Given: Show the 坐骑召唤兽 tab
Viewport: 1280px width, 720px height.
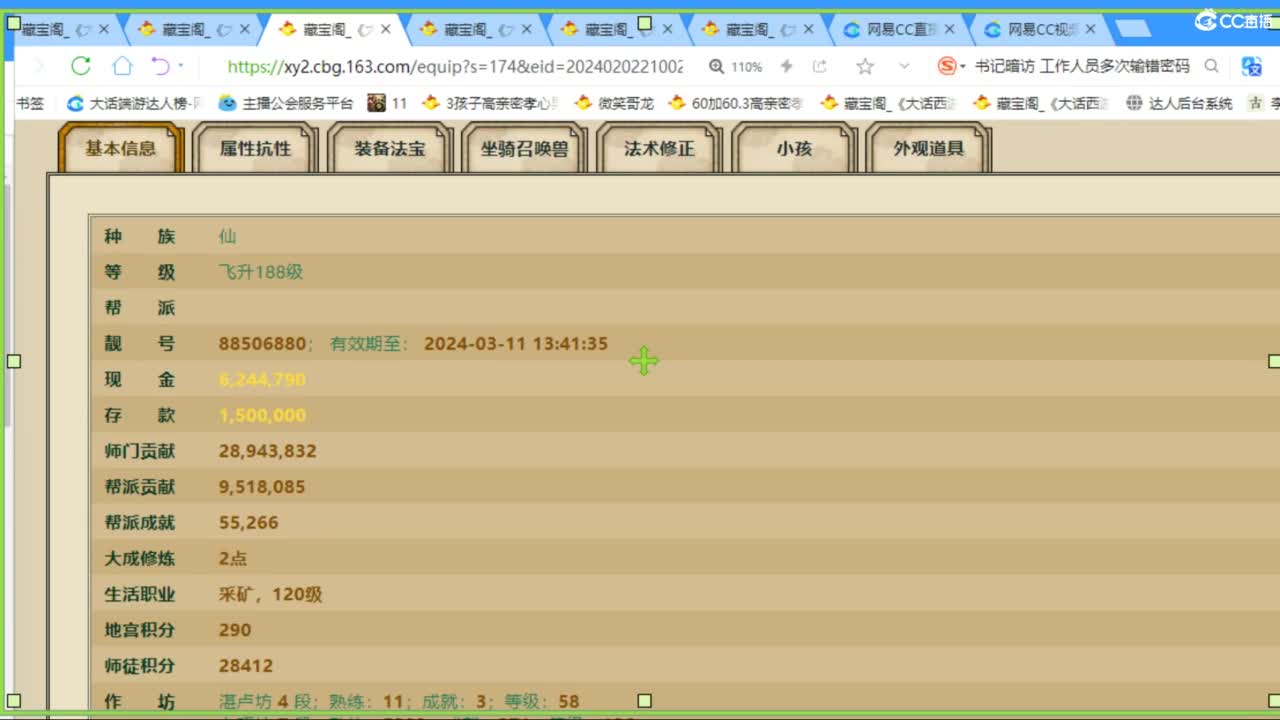Looking at the screenshot, I should coord(525,148).
